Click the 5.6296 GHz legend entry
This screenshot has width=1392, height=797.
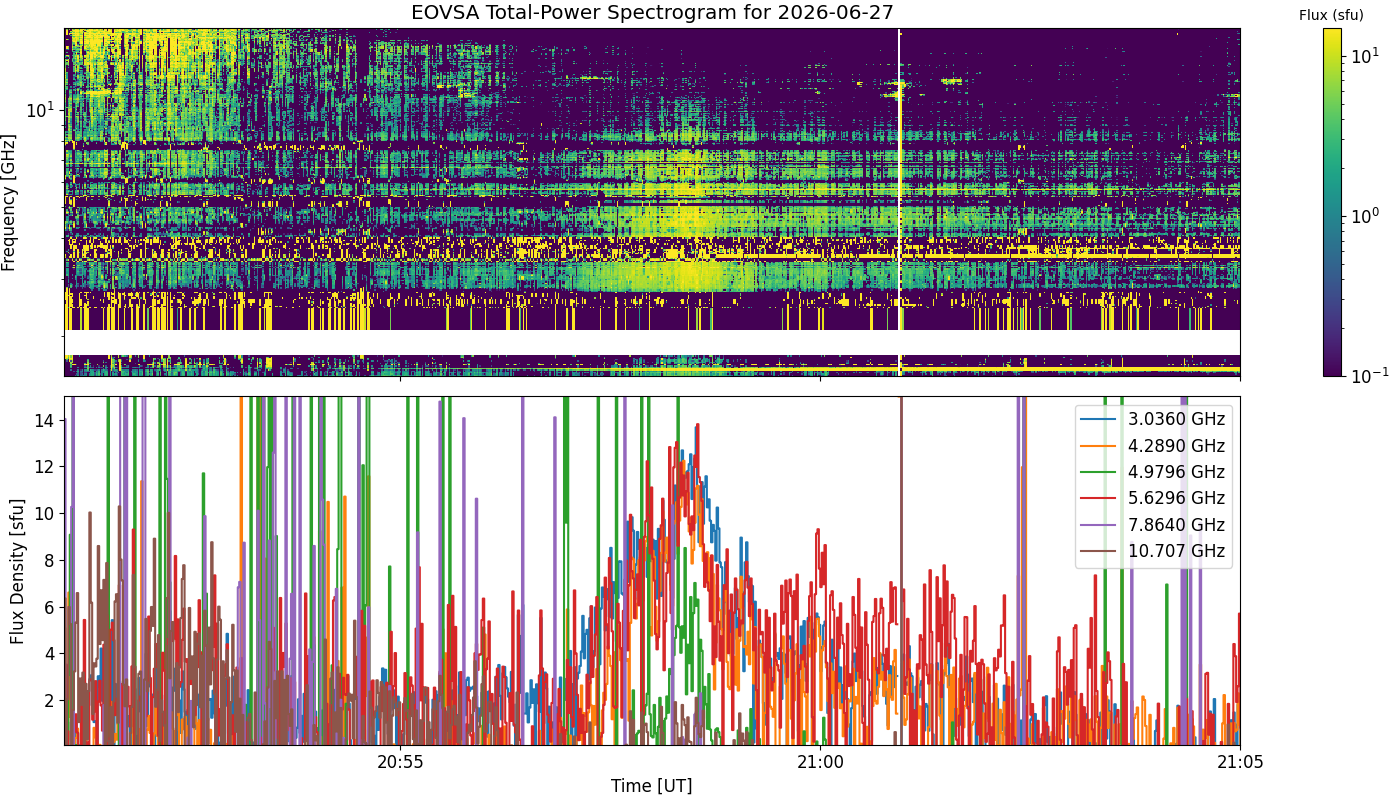[1153, 498]
